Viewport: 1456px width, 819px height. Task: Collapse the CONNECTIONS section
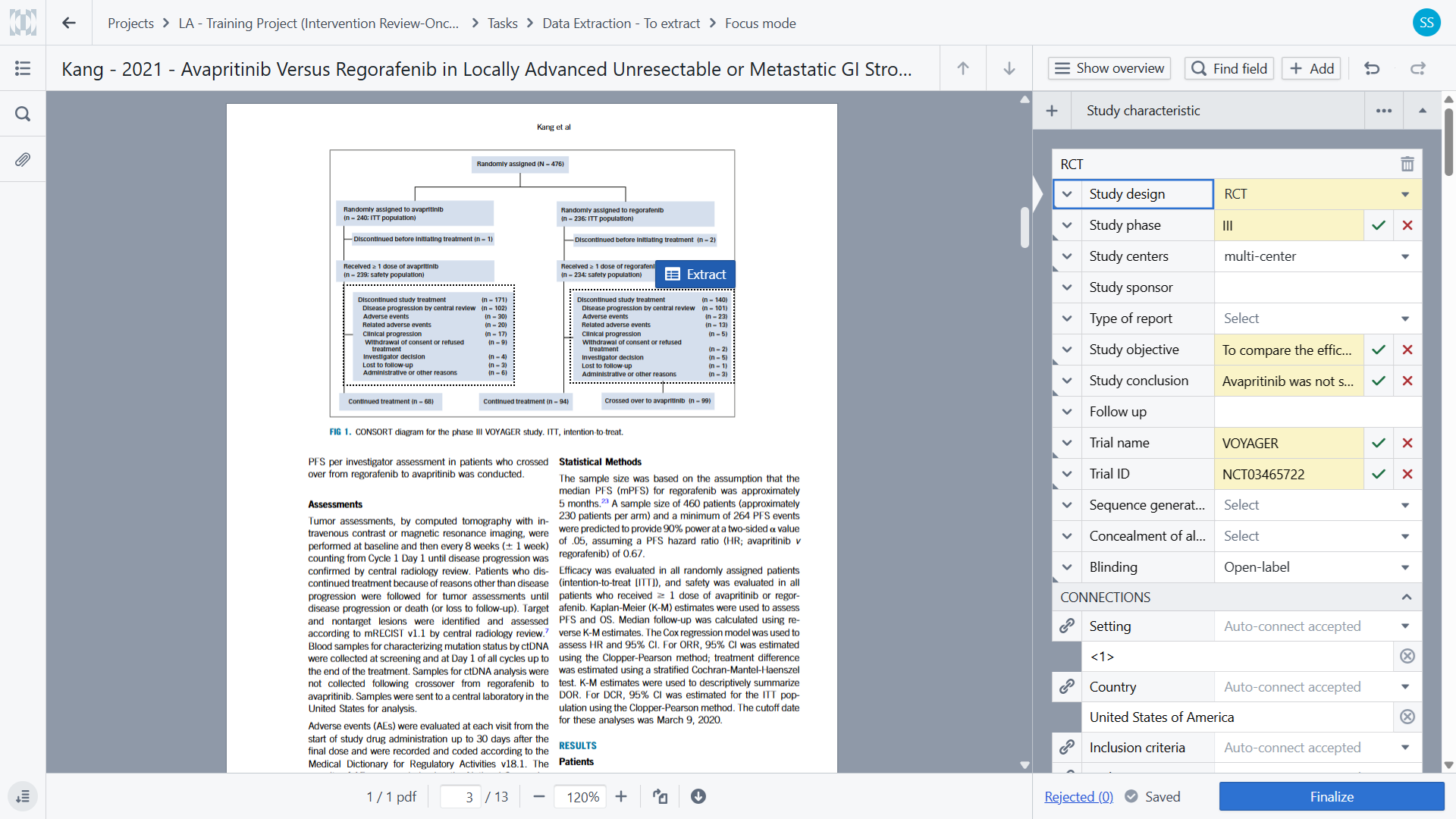pyautogui.click(x=1407, y=598)
